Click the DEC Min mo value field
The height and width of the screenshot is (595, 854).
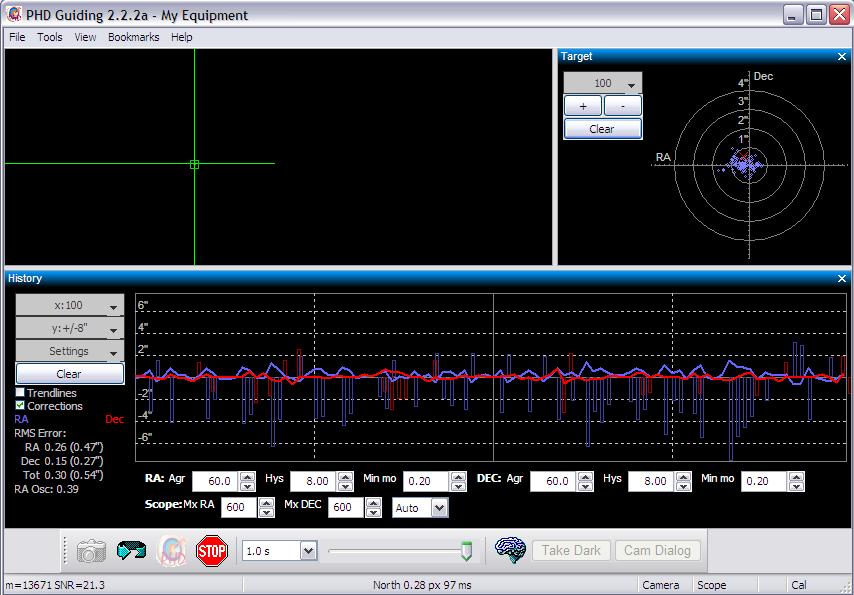(765, 481)
